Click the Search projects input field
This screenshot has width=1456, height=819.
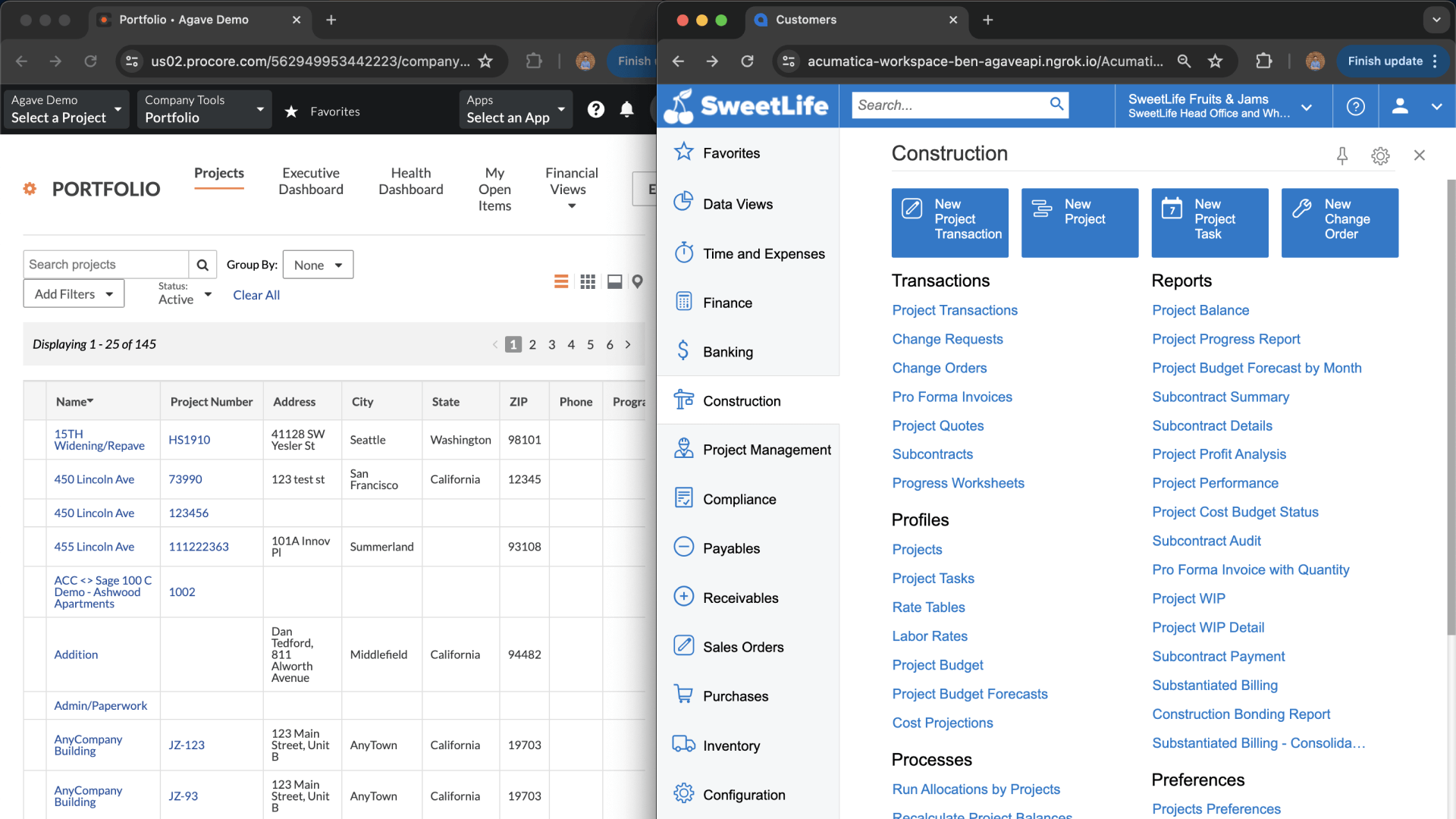(106, 265)
